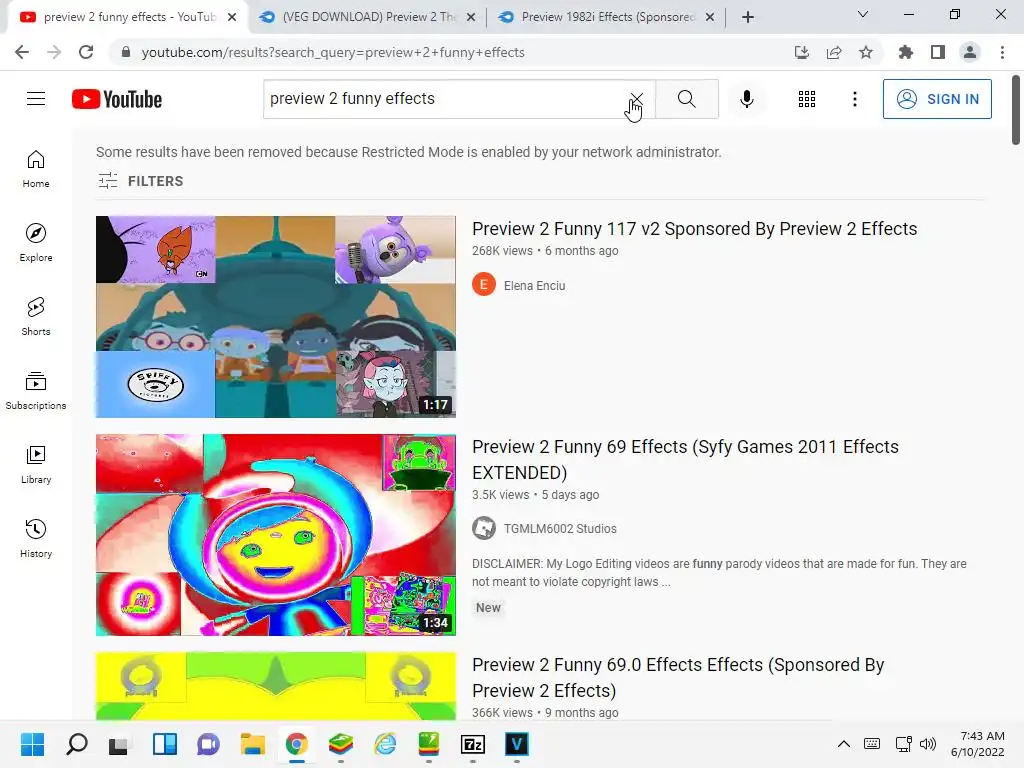Open YouTube settings three-dot menu
This screenshot has height=768, width=1024.
[854, 99]
